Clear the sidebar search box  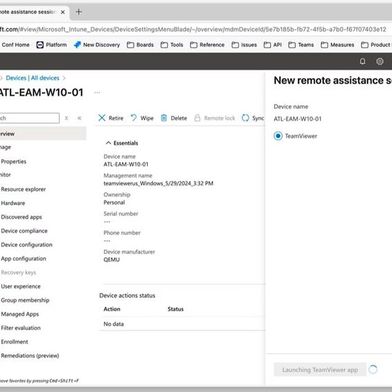[66, 118]
